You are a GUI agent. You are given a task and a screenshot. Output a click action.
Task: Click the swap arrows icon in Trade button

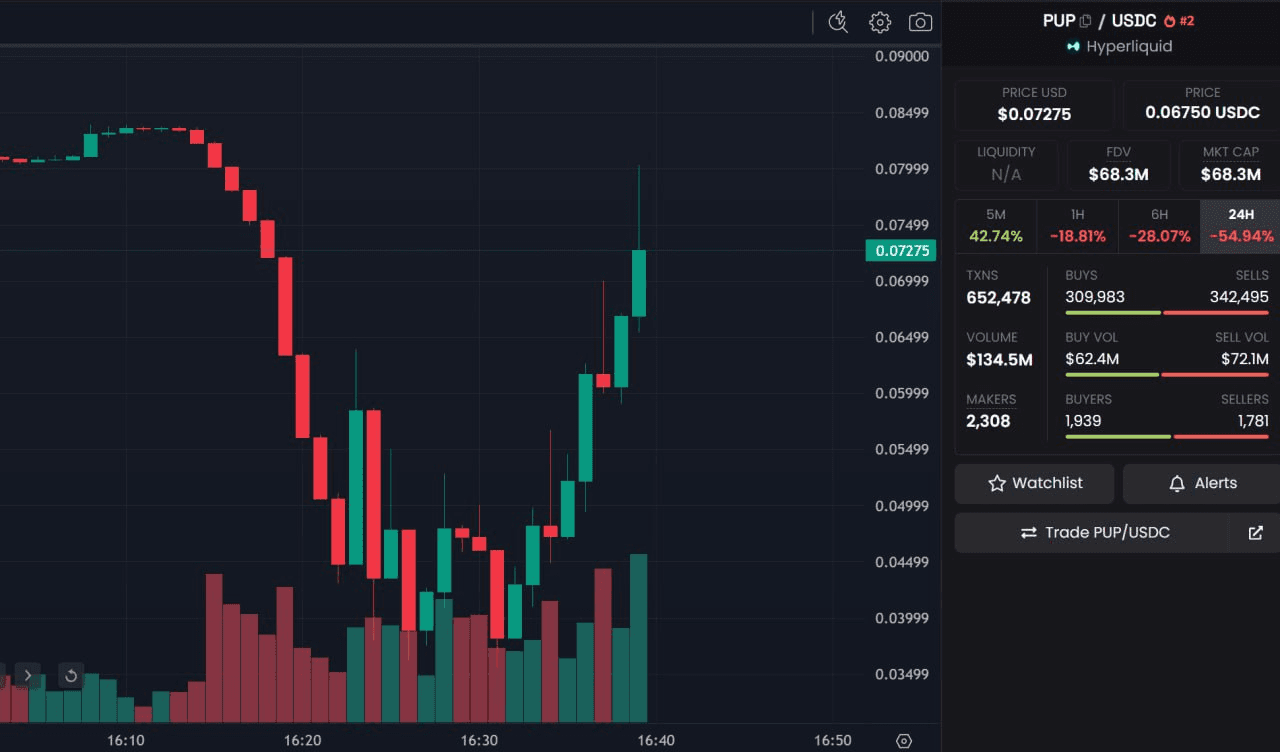pyautogui.click(x=1028, y=533)
